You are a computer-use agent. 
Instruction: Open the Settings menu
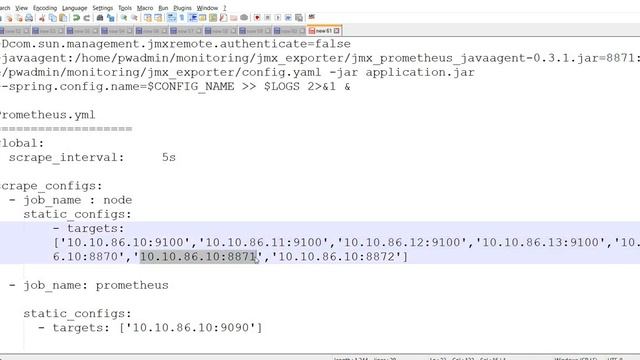[x=102, y=8]
